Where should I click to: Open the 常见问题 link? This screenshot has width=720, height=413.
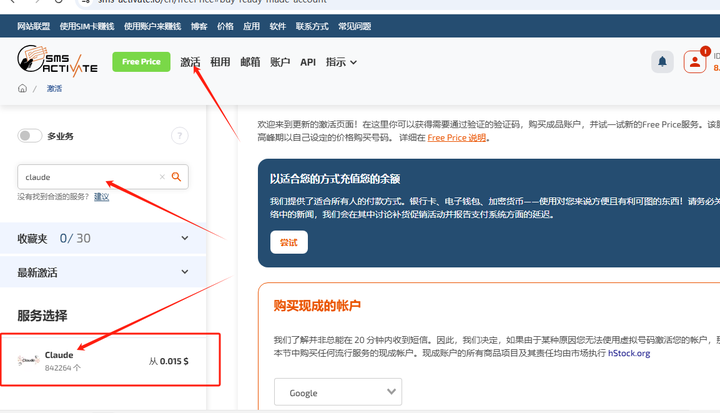tap(354, 26)
